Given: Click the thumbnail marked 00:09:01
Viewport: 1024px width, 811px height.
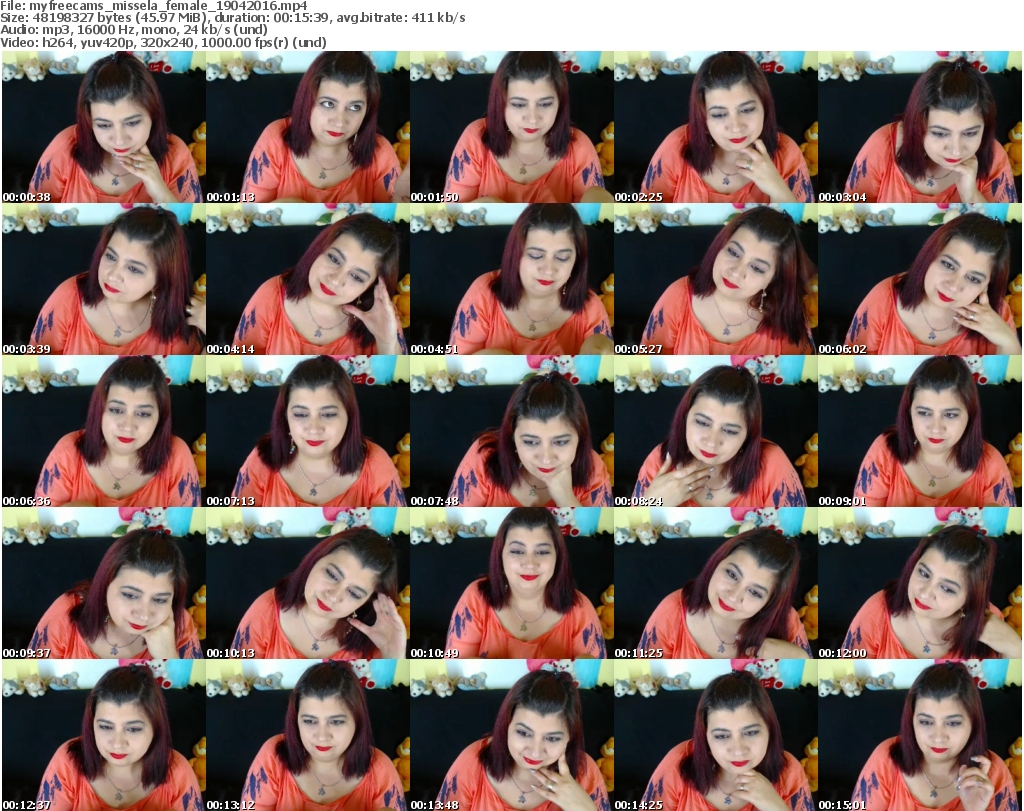Looking at the screenshot, I should pos(920,432).
